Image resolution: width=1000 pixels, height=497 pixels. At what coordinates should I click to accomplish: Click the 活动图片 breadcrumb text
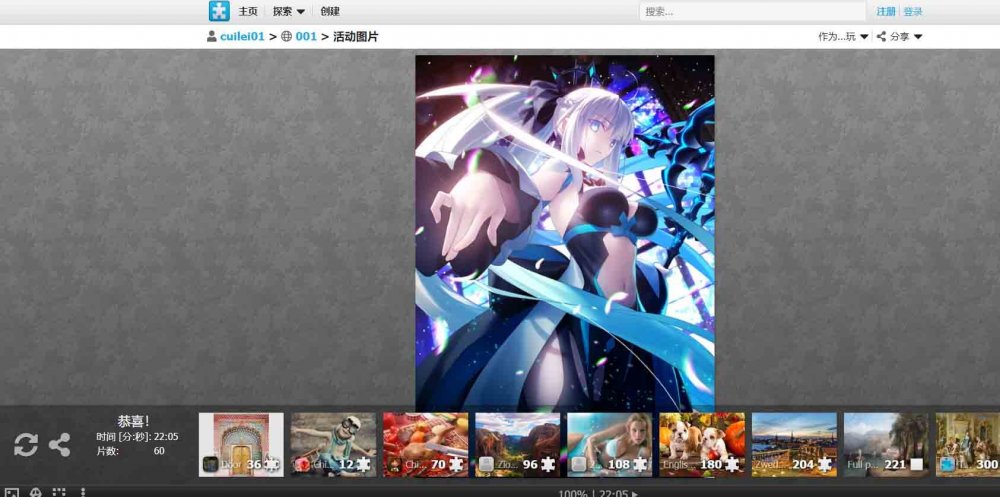(x=356, y=36)
